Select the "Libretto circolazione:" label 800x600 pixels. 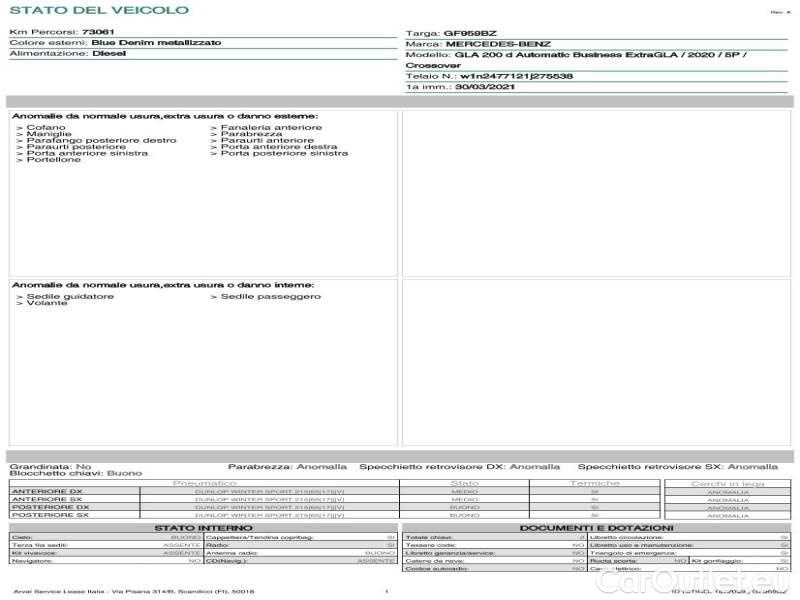pos(627,537)
